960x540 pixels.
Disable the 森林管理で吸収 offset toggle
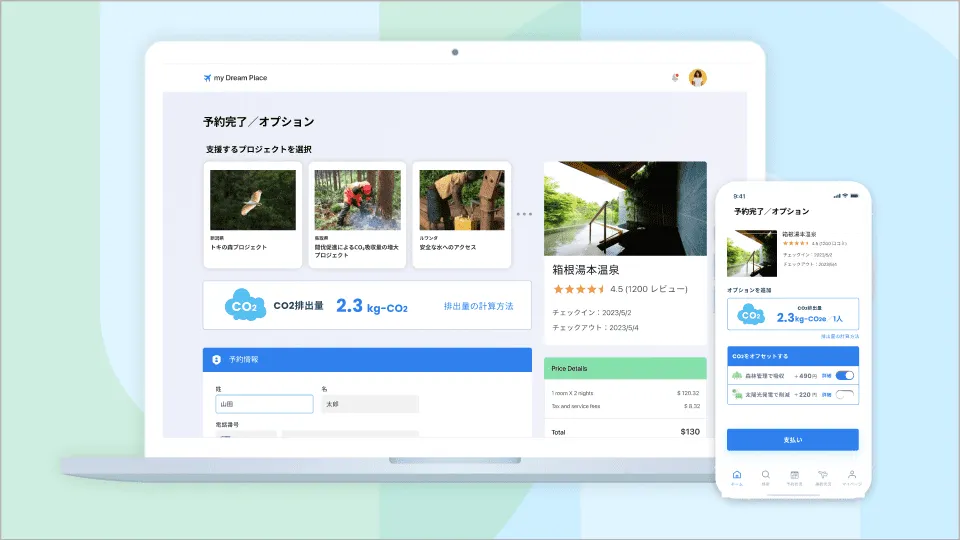coord(845,376)
